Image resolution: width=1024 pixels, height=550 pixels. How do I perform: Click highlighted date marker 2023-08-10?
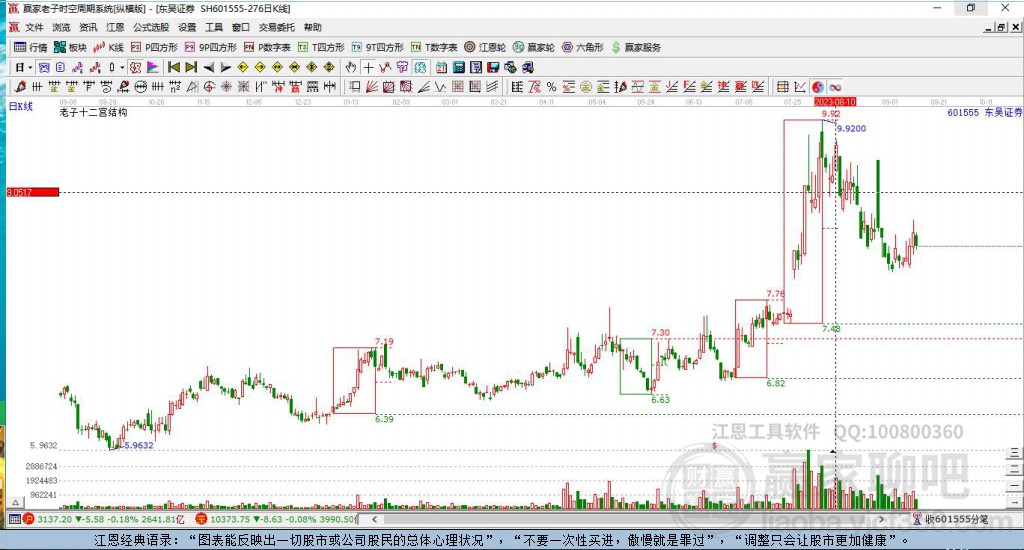pos(835,103)
